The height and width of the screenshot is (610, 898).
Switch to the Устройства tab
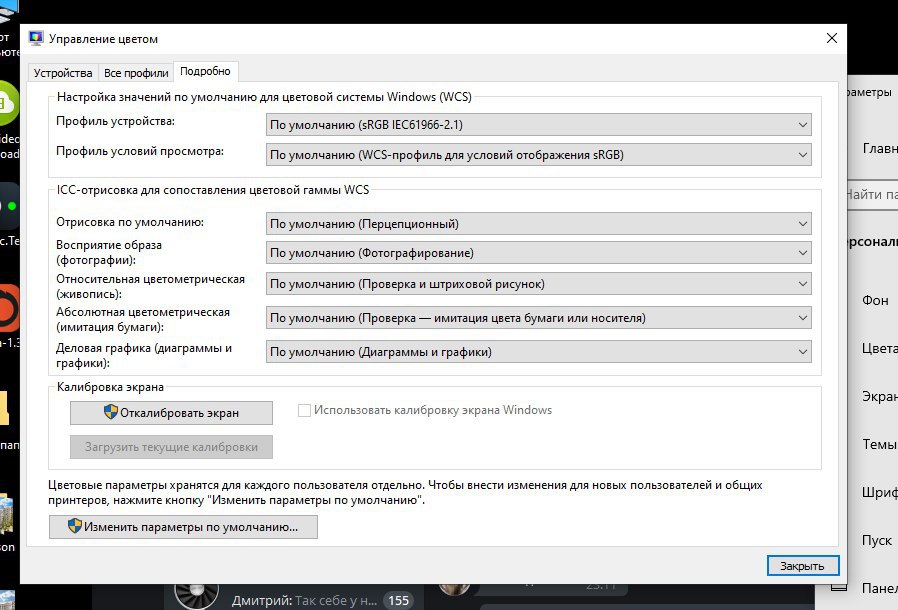click(x=63, y=73)
